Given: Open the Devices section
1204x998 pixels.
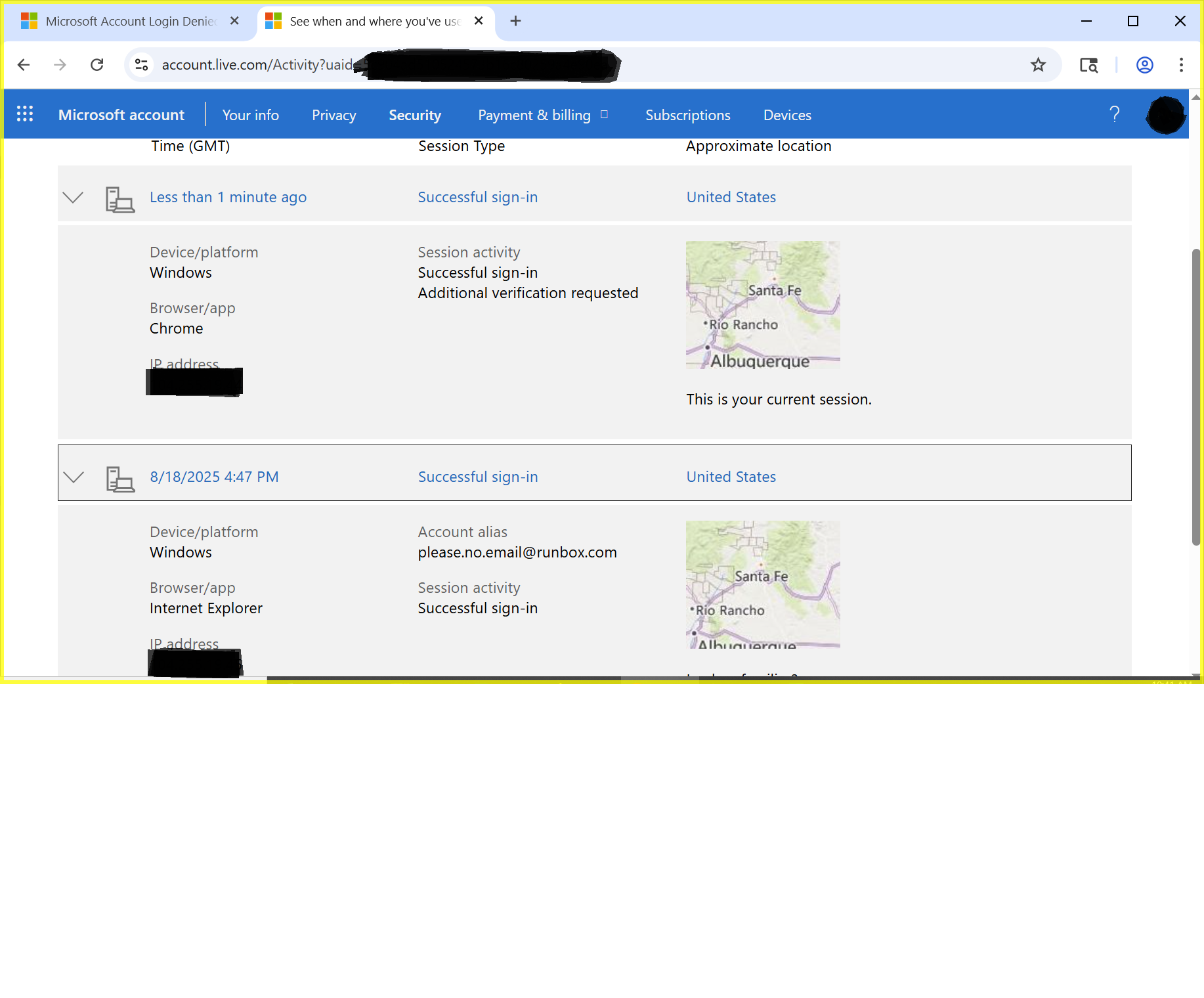Looking at the screenshot, I should tap(787, 115).
